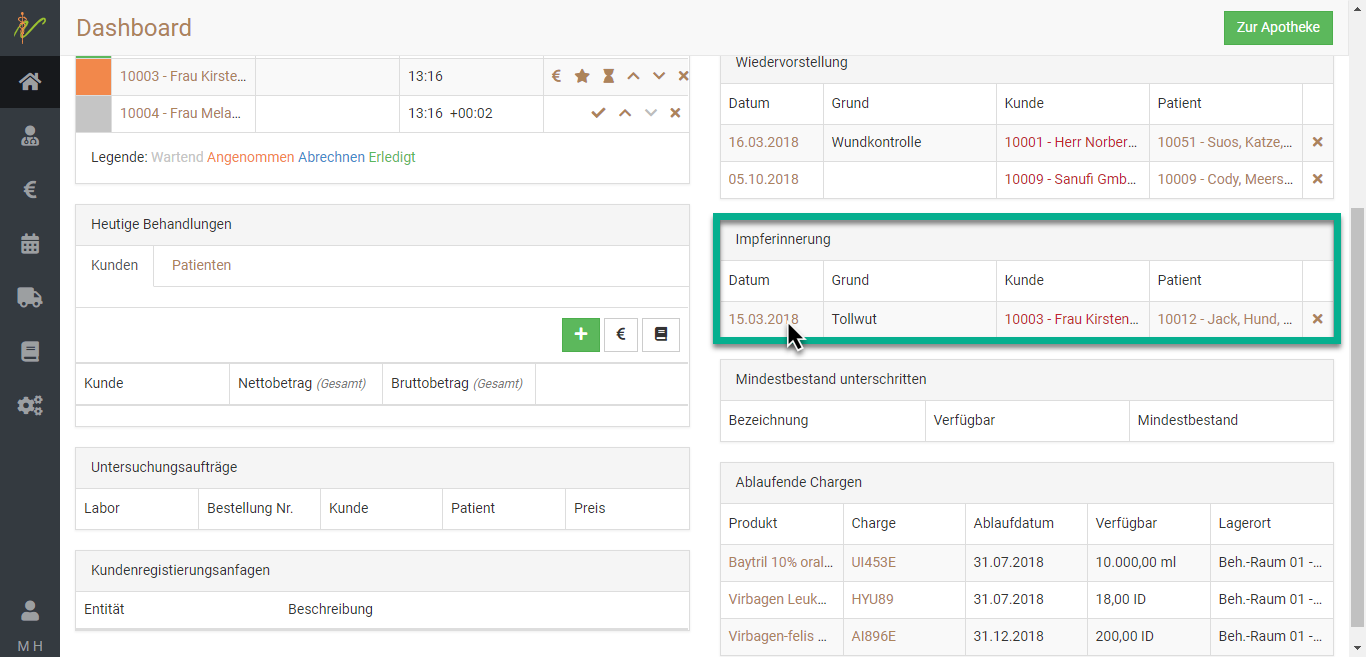This screenshot has width=1366, height=657.
Task: Open the calendar icon in the sidebar
Action: click(x=30, y=243)
